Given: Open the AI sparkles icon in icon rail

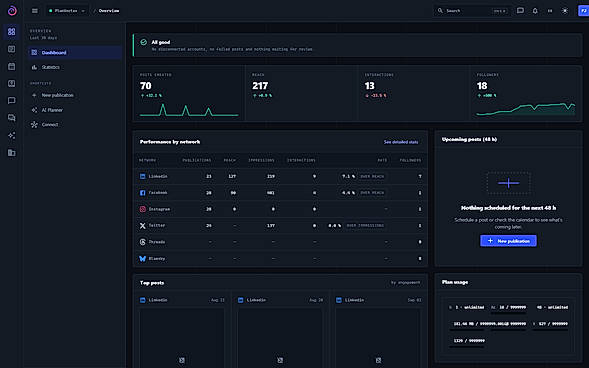Looking at the screenshot, I should tap(12, 135).
